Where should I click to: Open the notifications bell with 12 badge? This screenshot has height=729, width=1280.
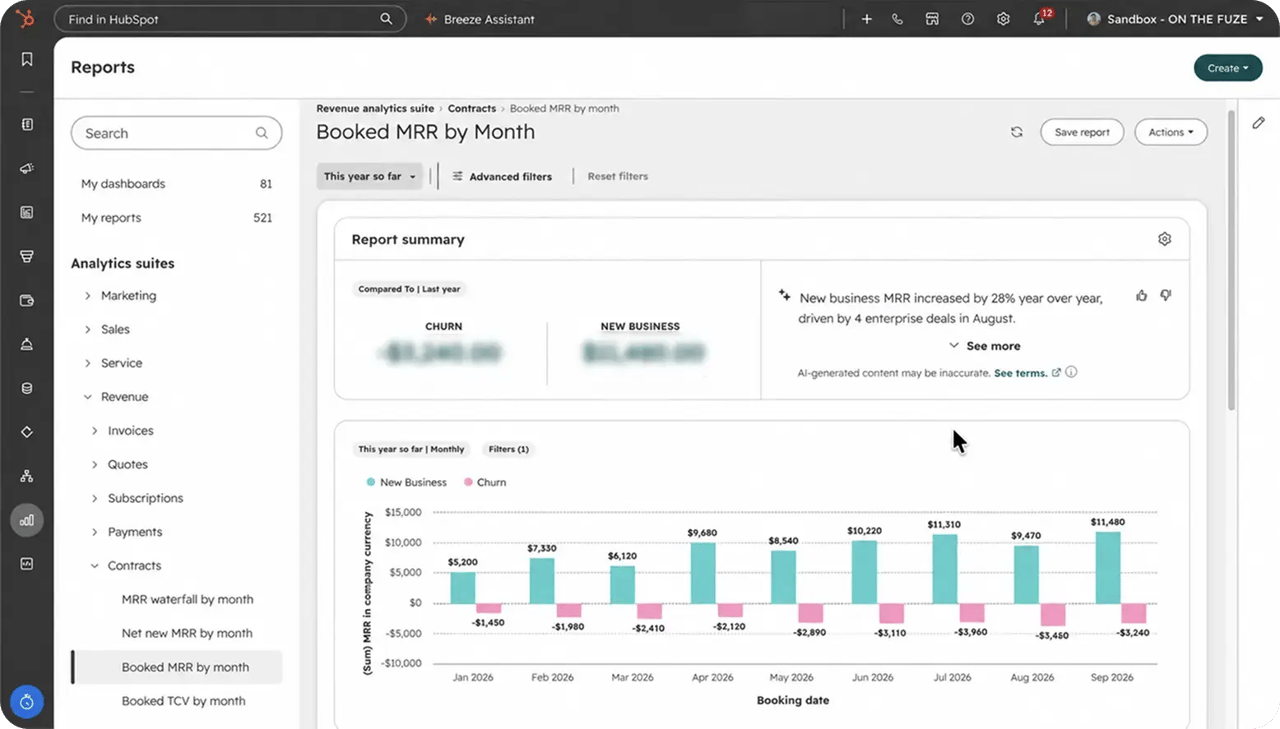[x=1041, y=18]
